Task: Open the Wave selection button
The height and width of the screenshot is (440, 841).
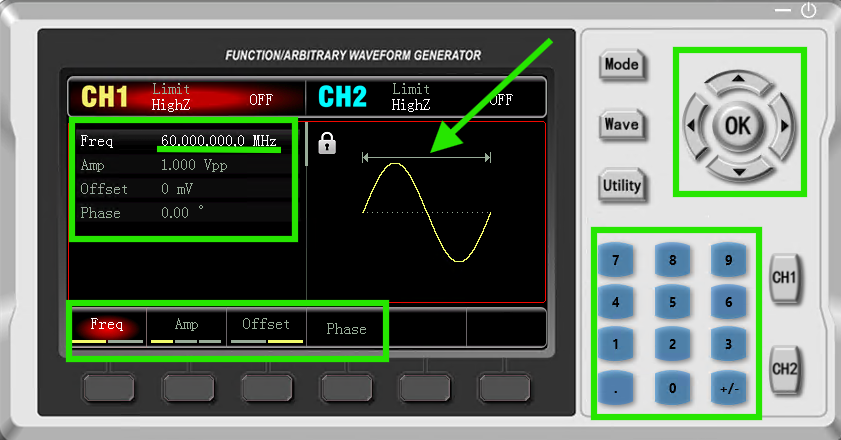Action: [x=622, y=125]
